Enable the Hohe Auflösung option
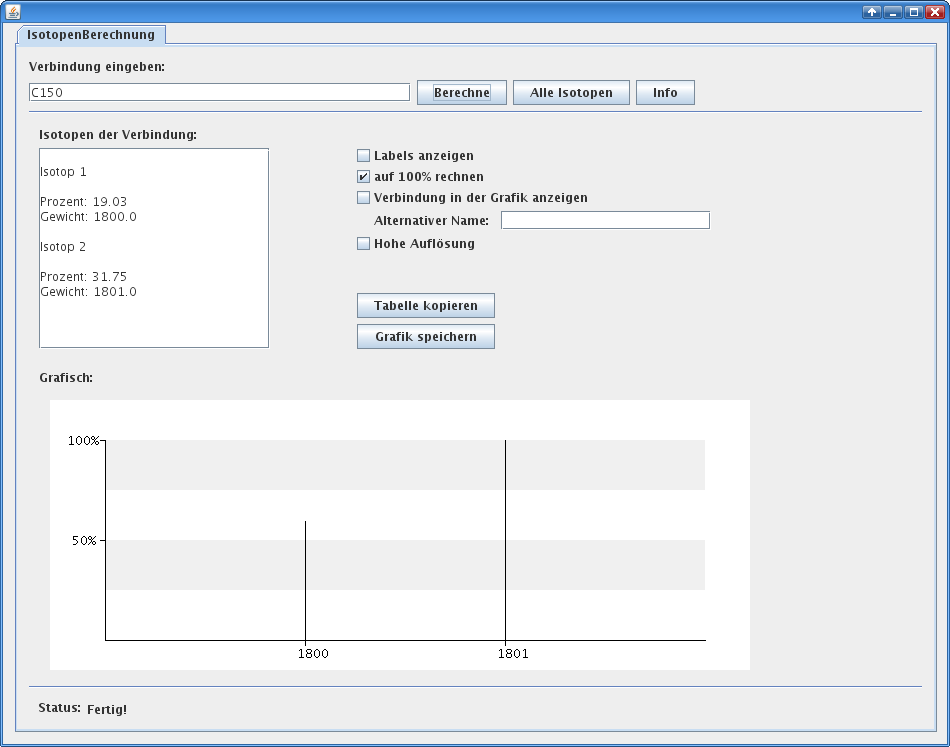Screen dimensions: 950x747 coord(364,244)
